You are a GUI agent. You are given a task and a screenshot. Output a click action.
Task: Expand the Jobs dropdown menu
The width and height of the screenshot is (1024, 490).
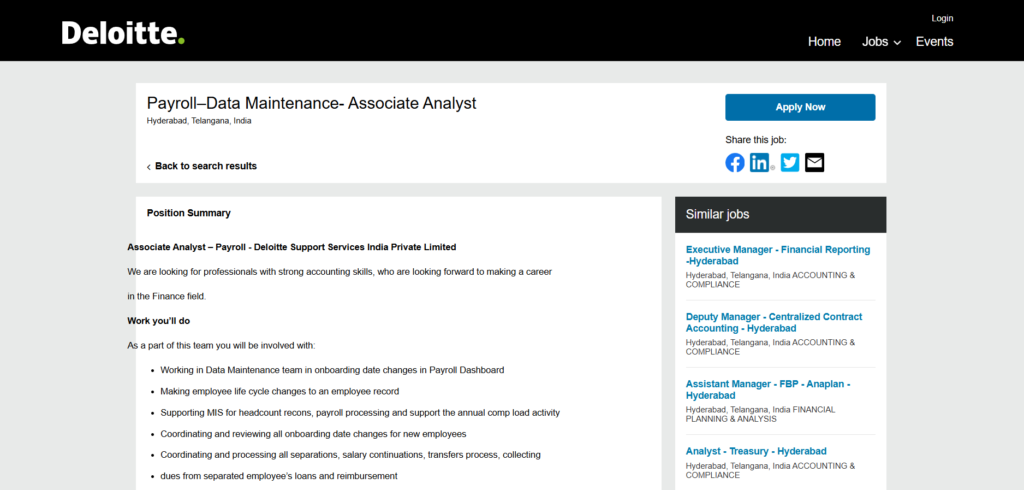[x=881, y=42]
